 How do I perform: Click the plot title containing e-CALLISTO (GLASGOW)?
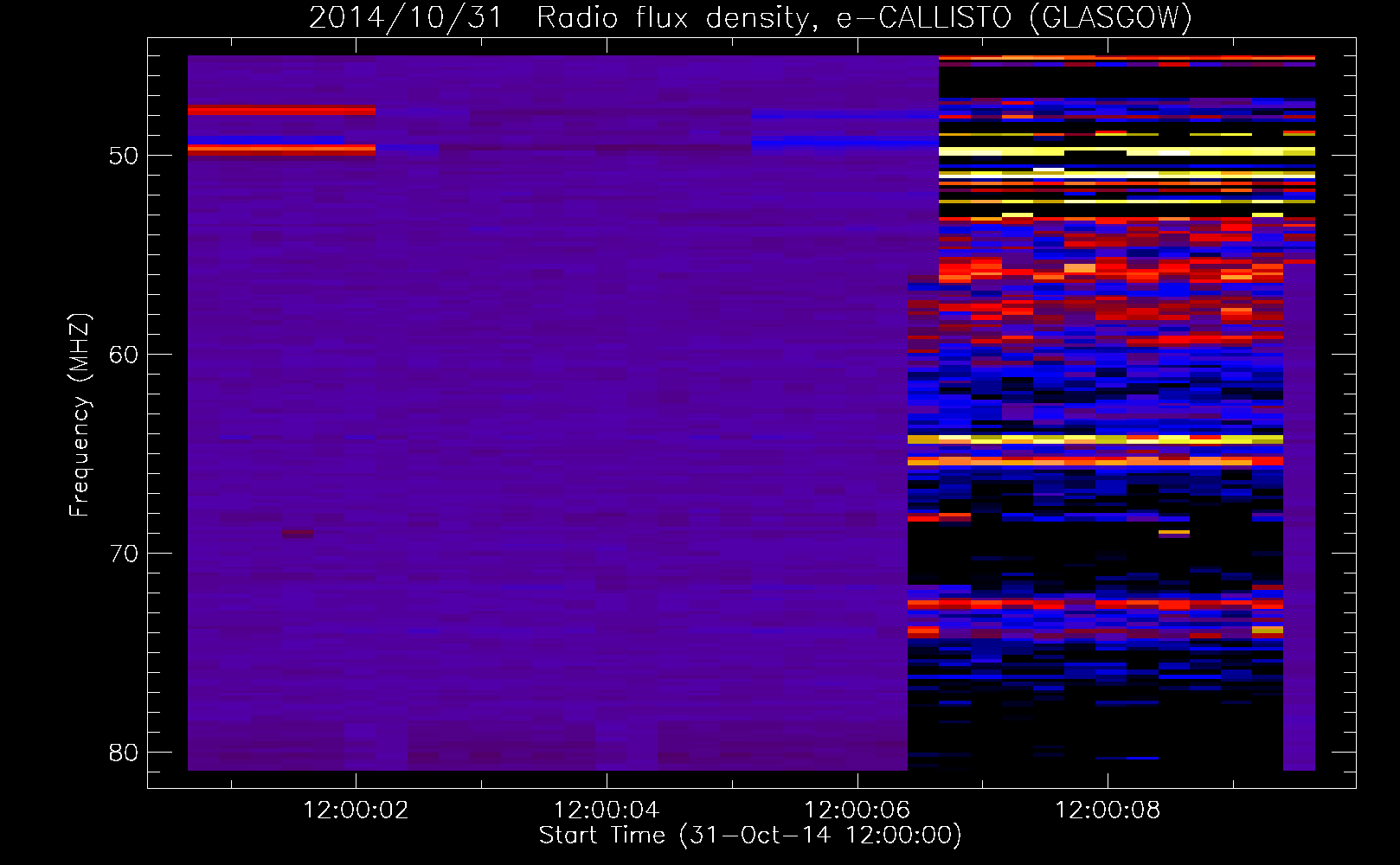[750, 17]
